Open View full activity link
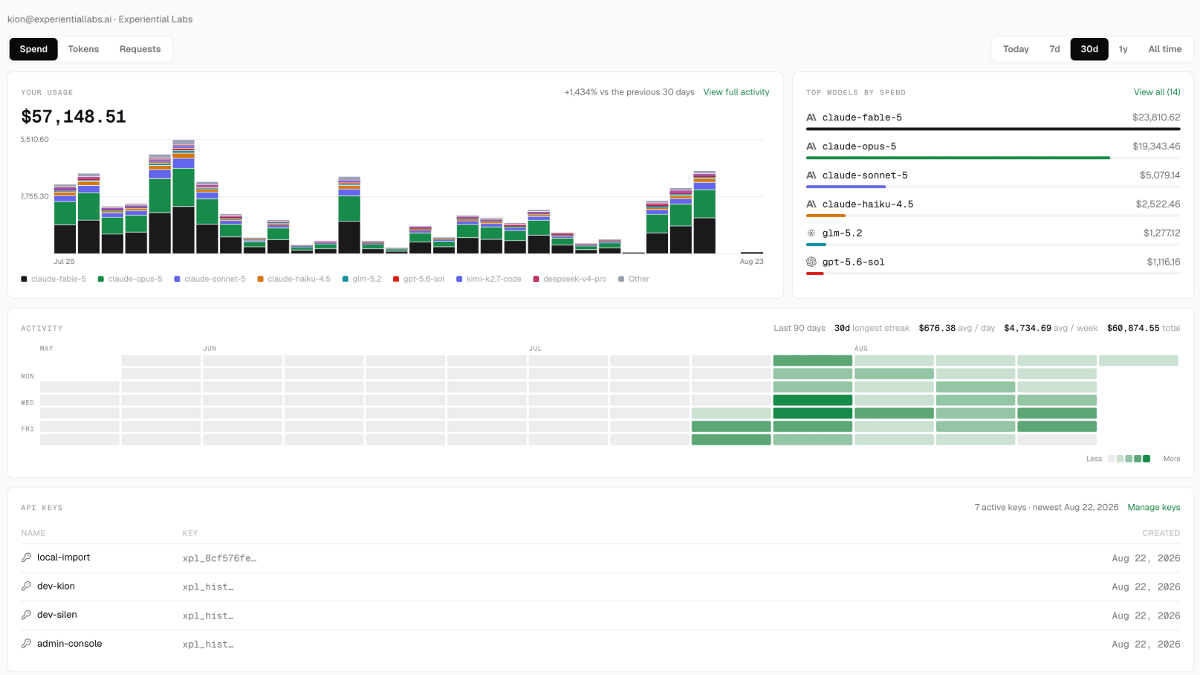The image size is (1200, 675). 736,92
